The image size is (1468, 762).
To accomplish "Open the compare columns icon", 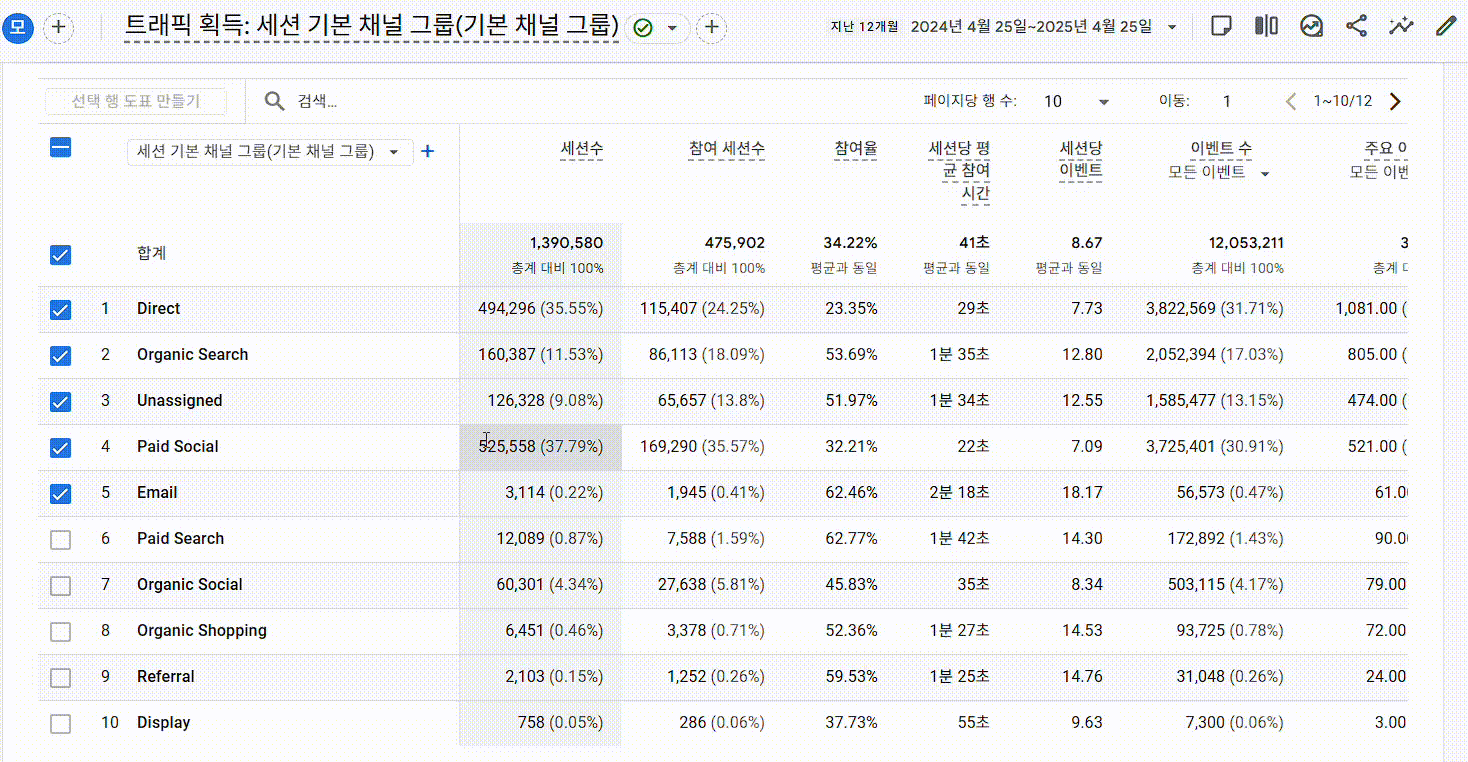I will (1266, 27).
